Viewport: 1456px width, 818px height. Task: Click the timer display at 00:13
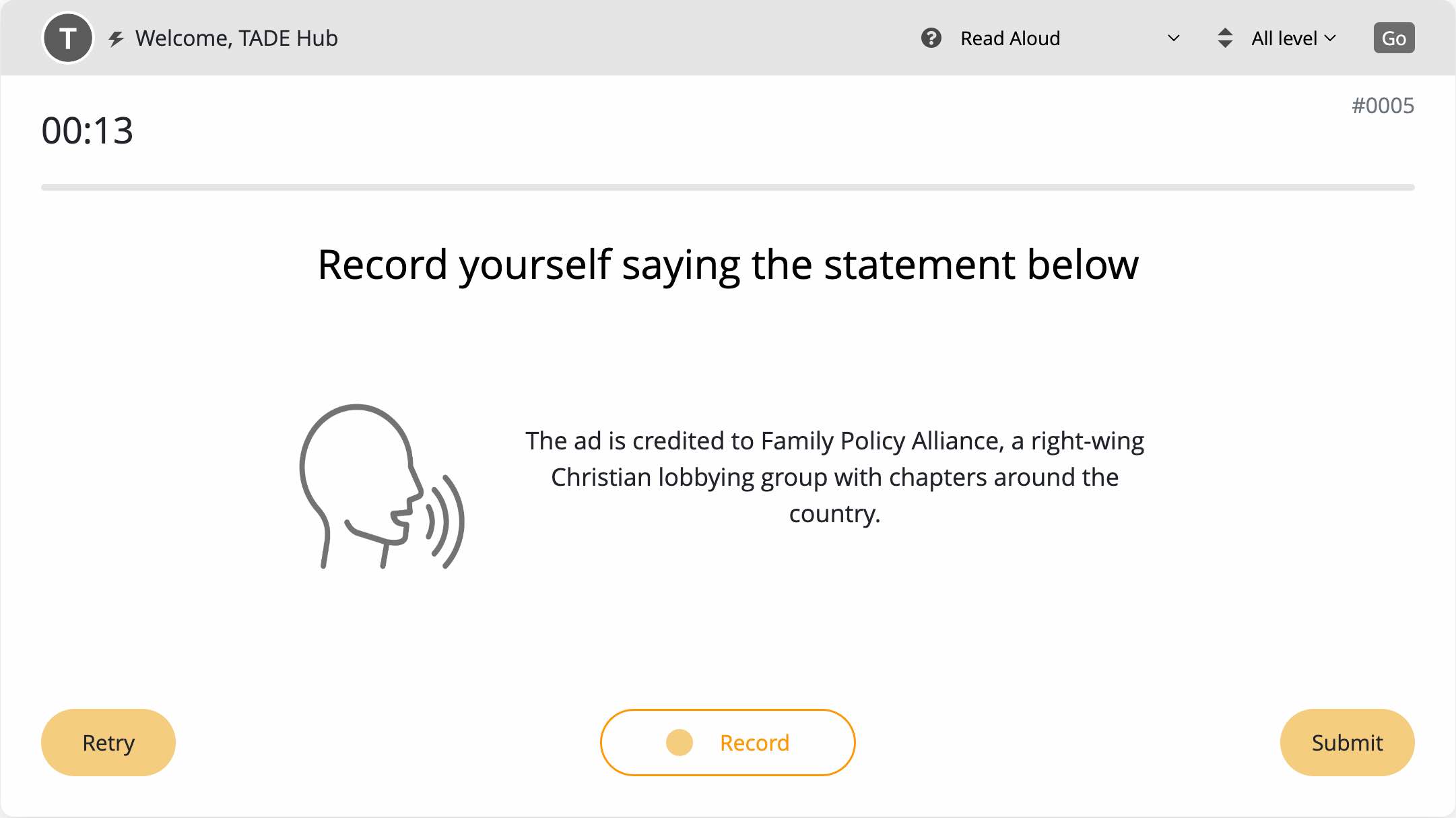(x=87, y=130)
